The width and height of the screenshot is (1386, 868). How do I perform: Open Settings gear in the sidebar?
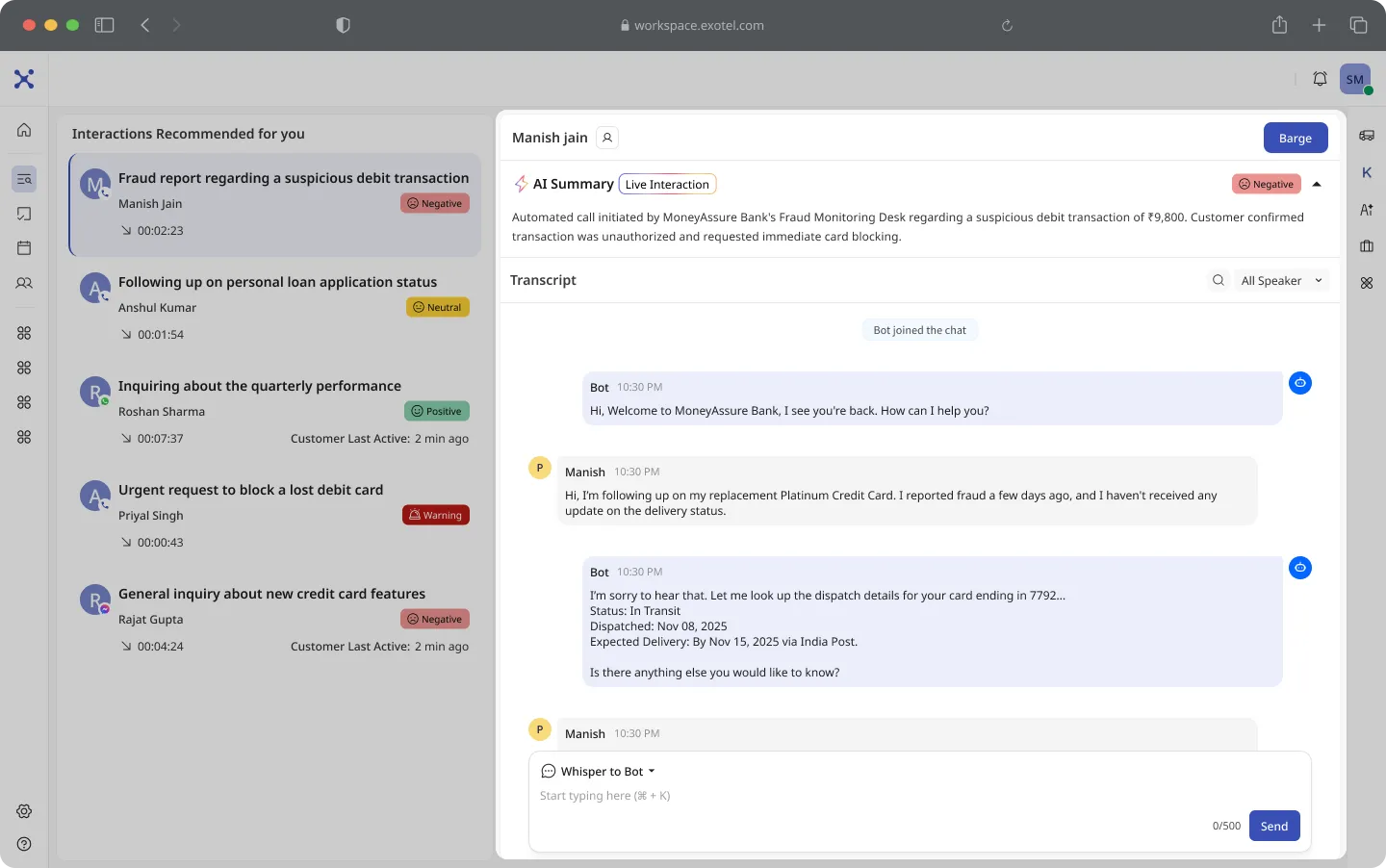tap(24, 811)
